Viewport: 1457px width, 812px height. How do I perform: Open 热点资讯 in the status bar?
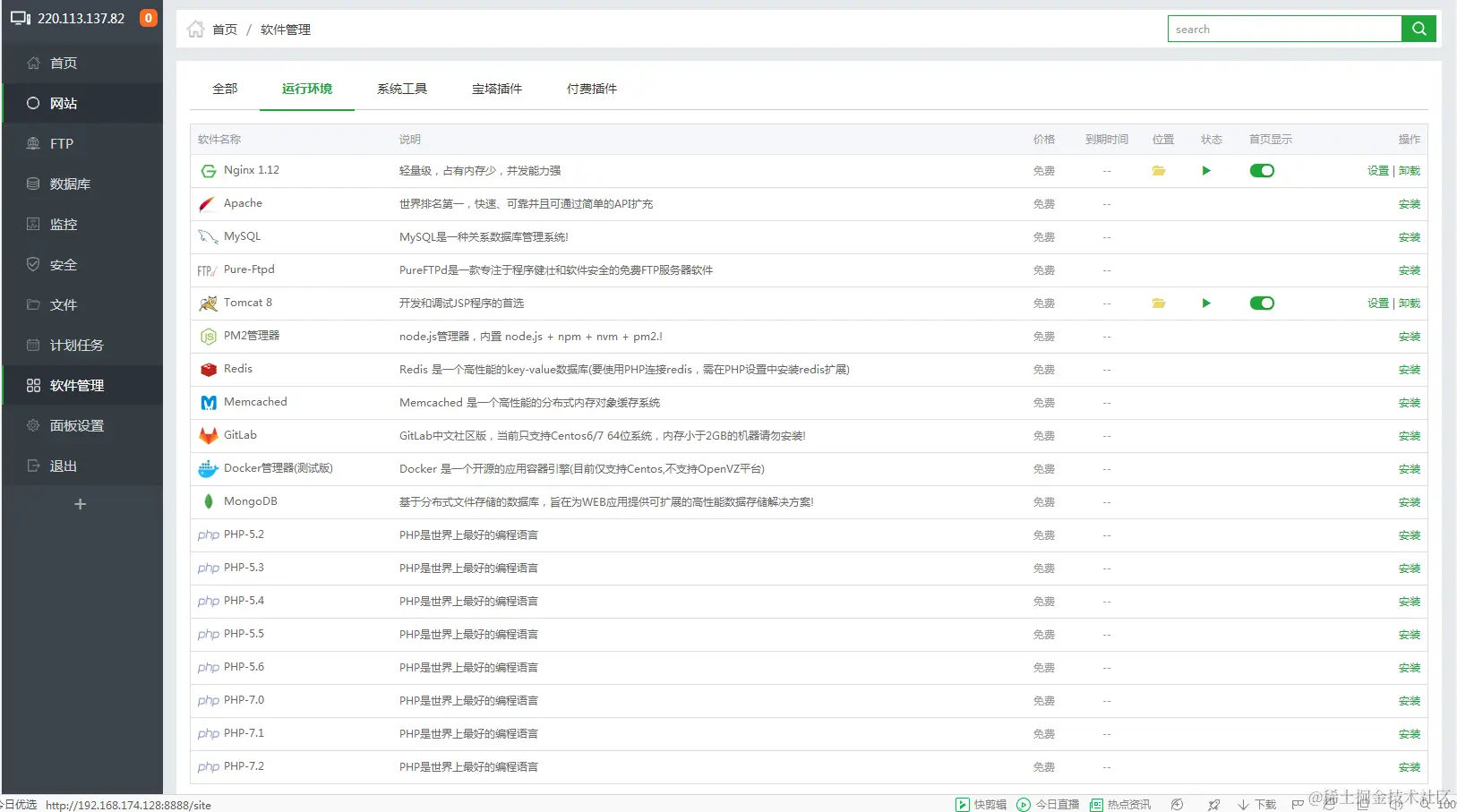(1120, 805)
